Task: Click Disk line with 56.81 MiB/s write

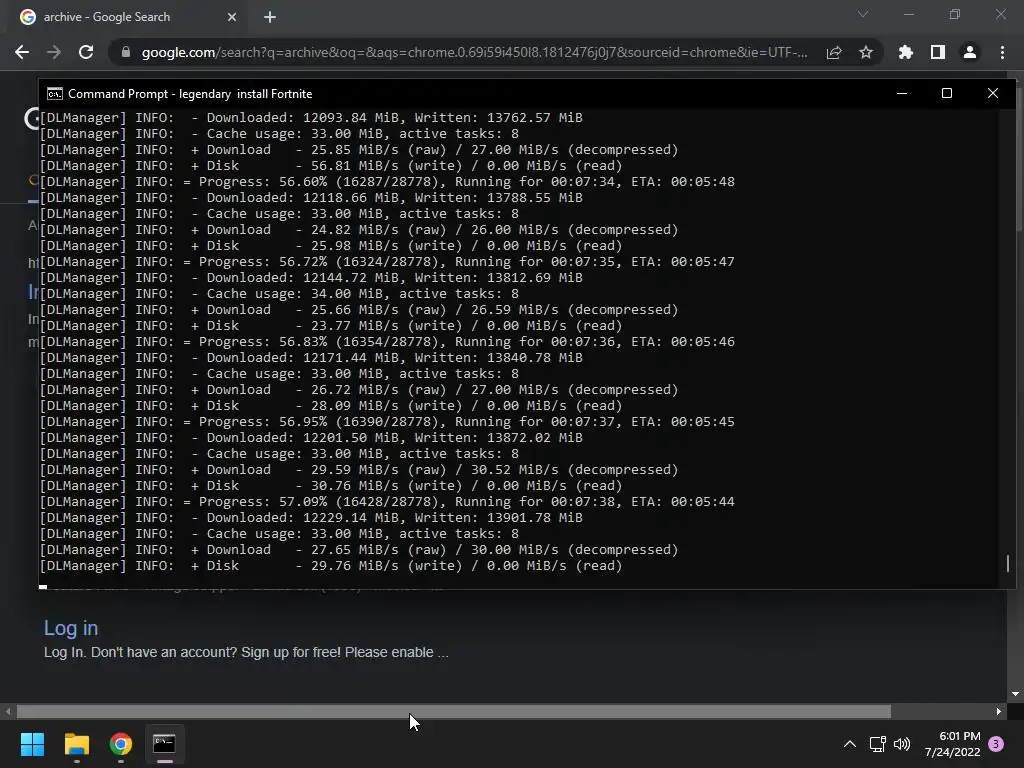Action: [331, 166]
